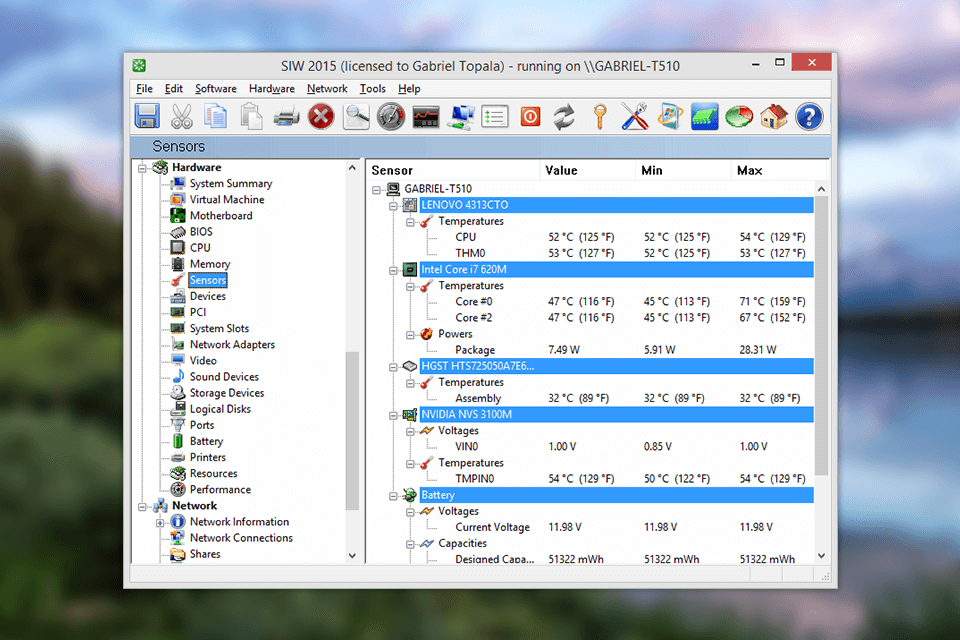Open the Shutdown options tool
This screenshot has width=960, height=640.
coord(529,117)
